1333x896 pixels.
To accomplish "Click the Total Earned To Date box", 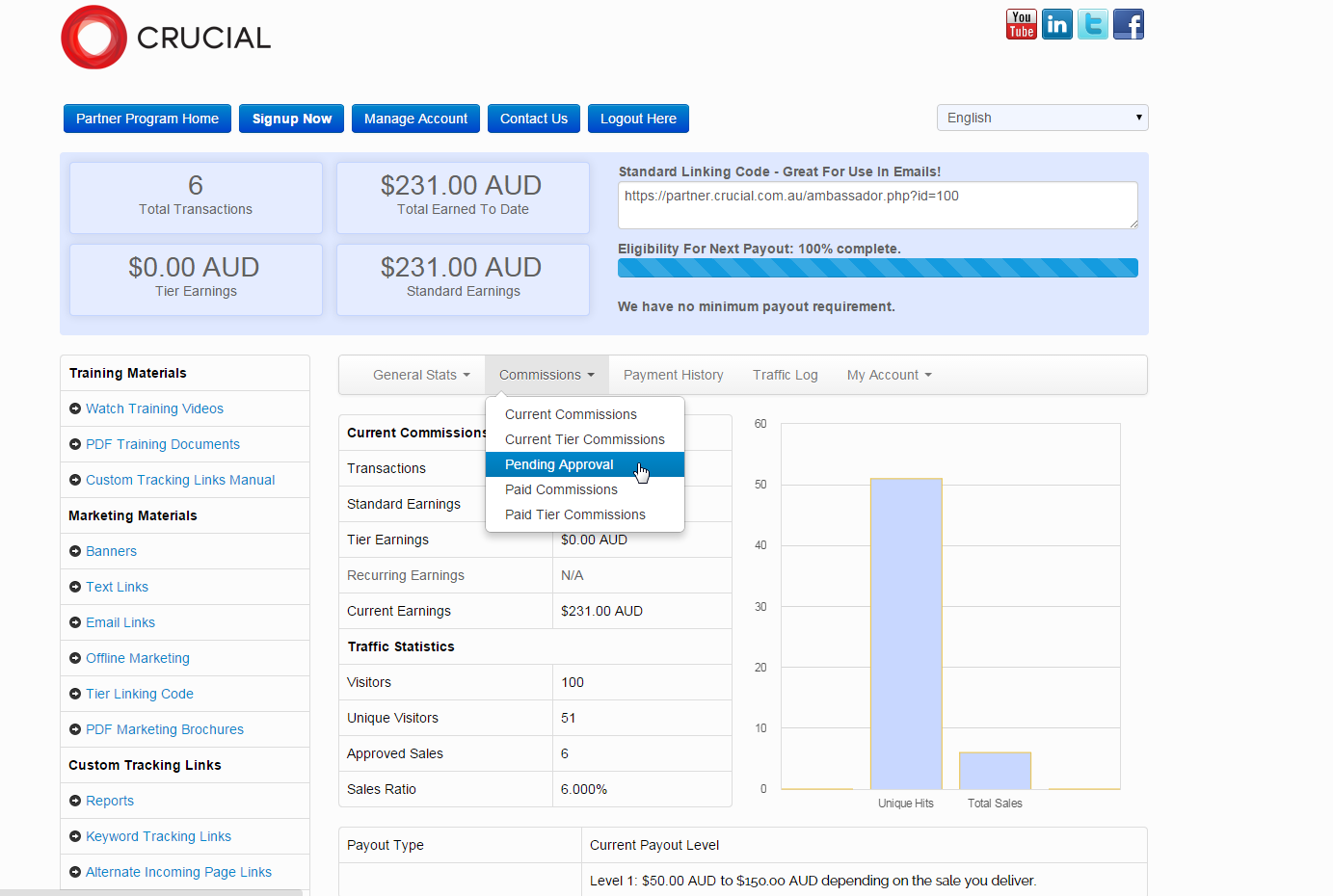I will point(463,198).
